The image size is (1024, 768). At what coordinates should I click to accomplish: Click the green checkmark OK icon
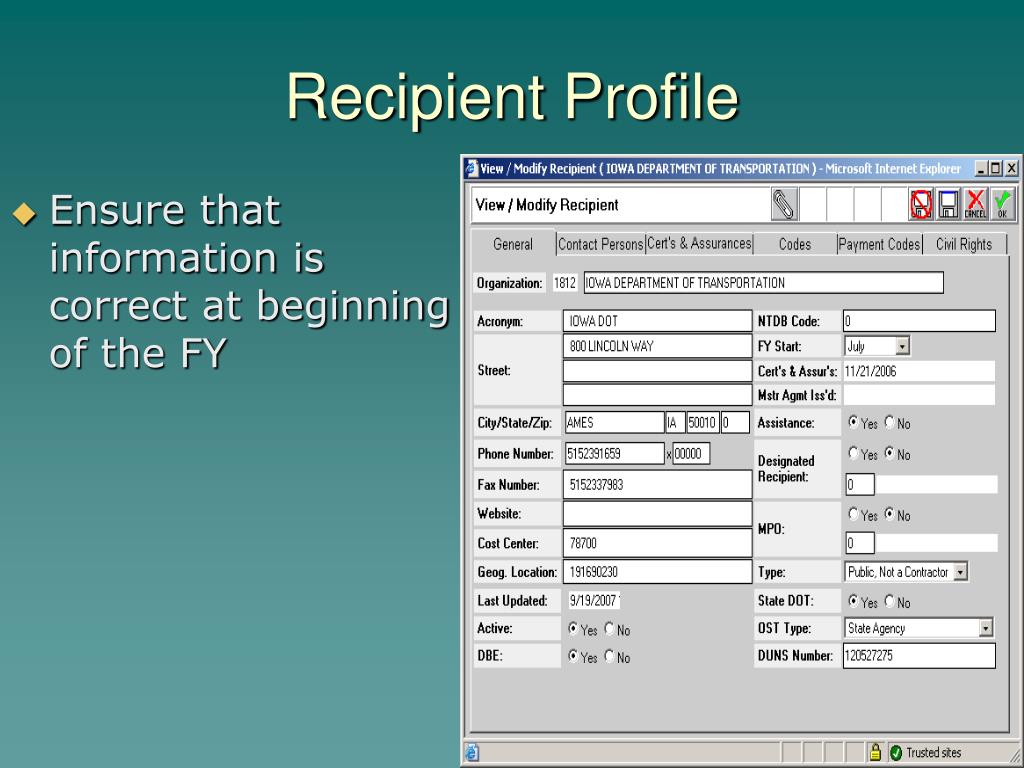coord(1002,204)
